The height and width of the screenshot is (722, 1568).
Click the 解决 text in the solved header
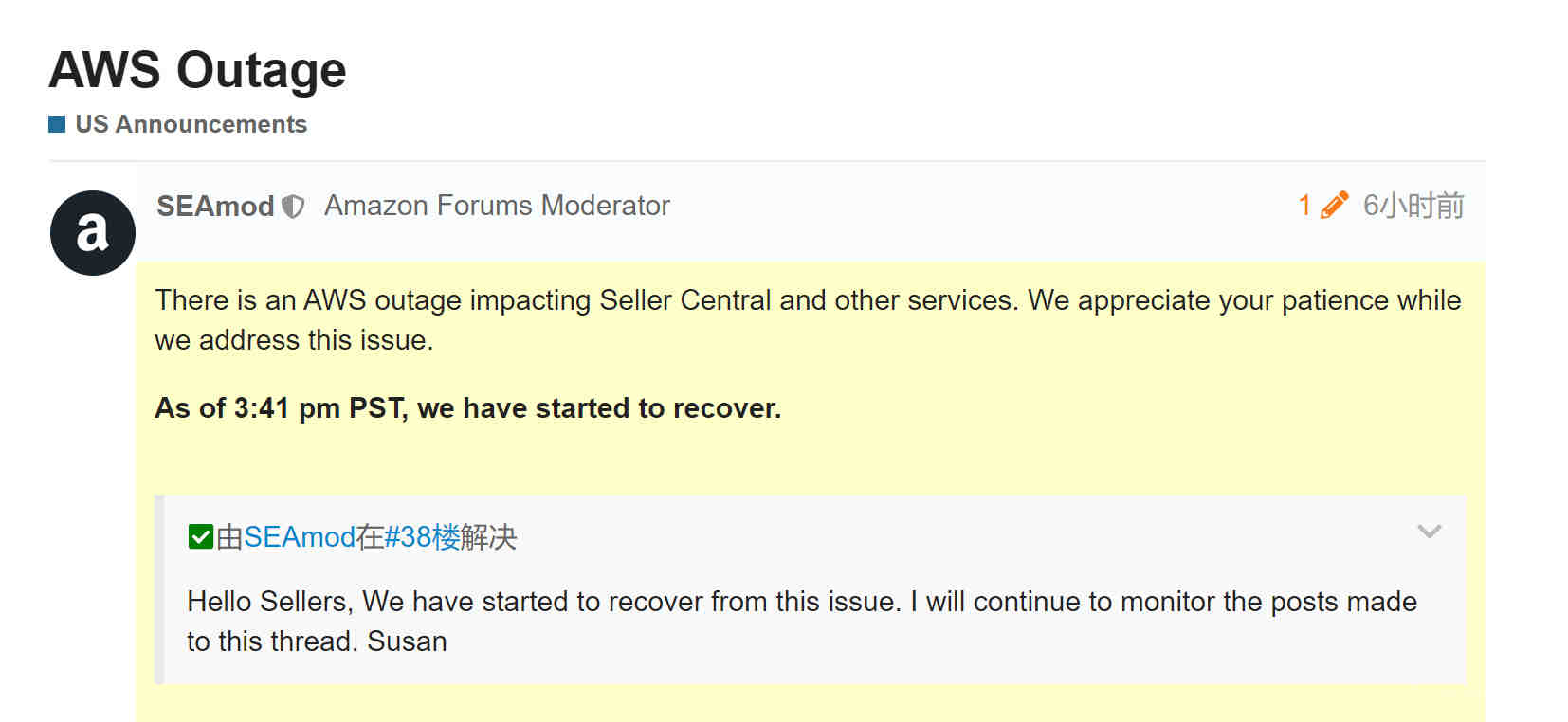coord(488,537)
